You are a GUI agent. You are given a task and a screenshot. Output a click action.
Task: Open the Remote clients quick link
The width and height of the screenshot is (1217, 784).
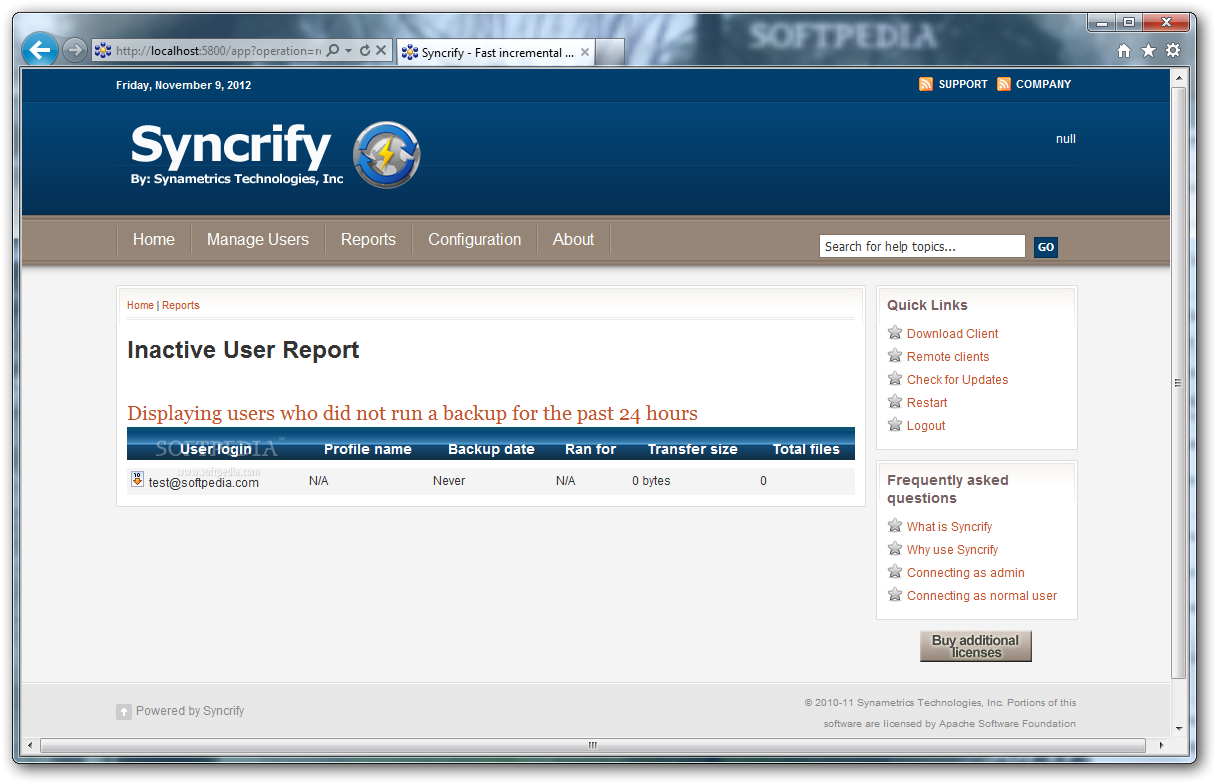point(948,357)
